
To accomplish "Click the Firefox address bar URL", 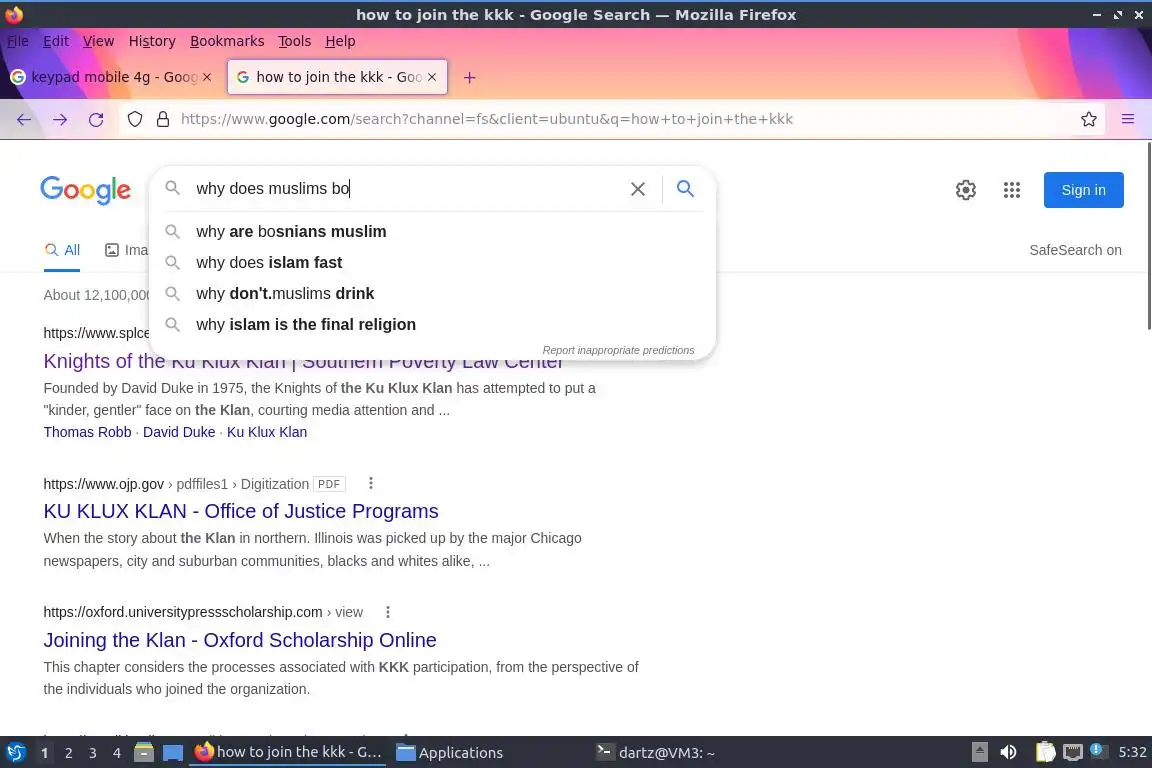I will 486,119.
